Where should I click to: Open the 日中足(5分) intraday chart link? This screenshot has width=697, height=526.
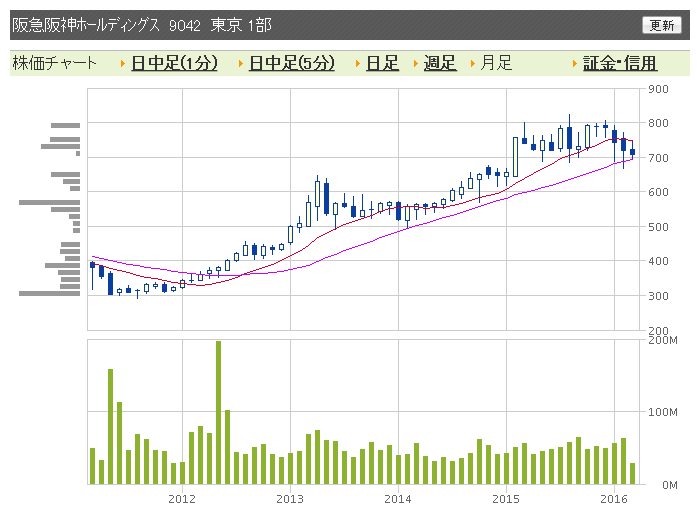(x=292, y=63)
